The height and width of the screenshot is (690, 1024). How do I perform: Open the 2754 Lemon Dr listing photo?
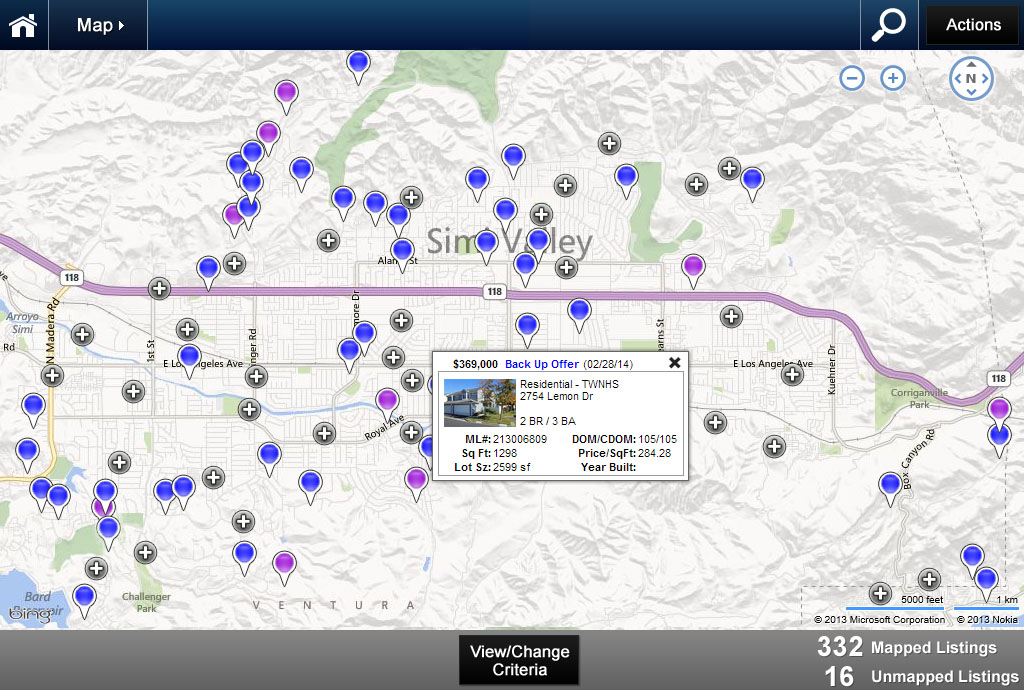(x=479, y=402)
